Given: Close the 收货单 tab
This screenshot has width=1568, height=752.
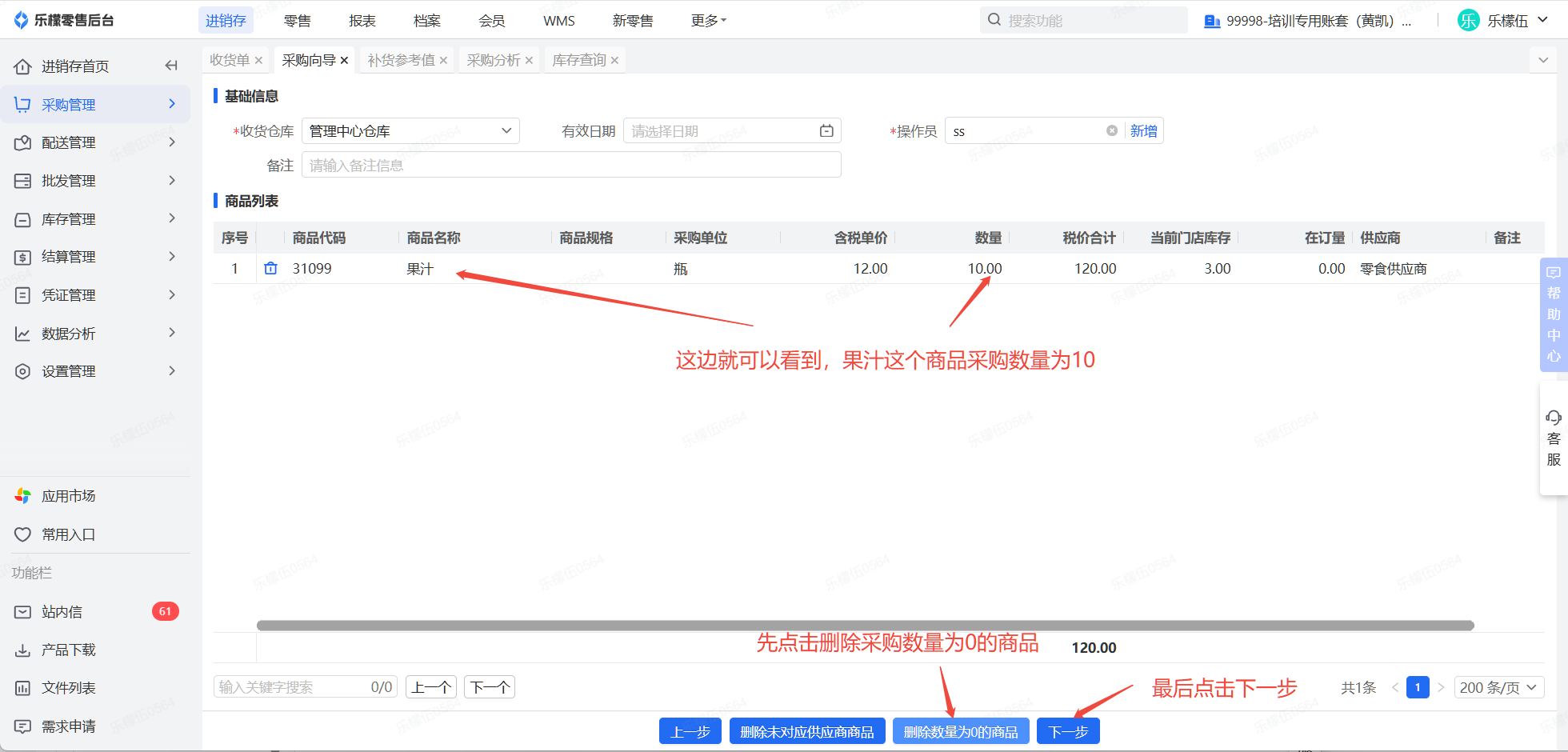Looking at the screenshot, I should pyautogui.click(x=258, y=61).
